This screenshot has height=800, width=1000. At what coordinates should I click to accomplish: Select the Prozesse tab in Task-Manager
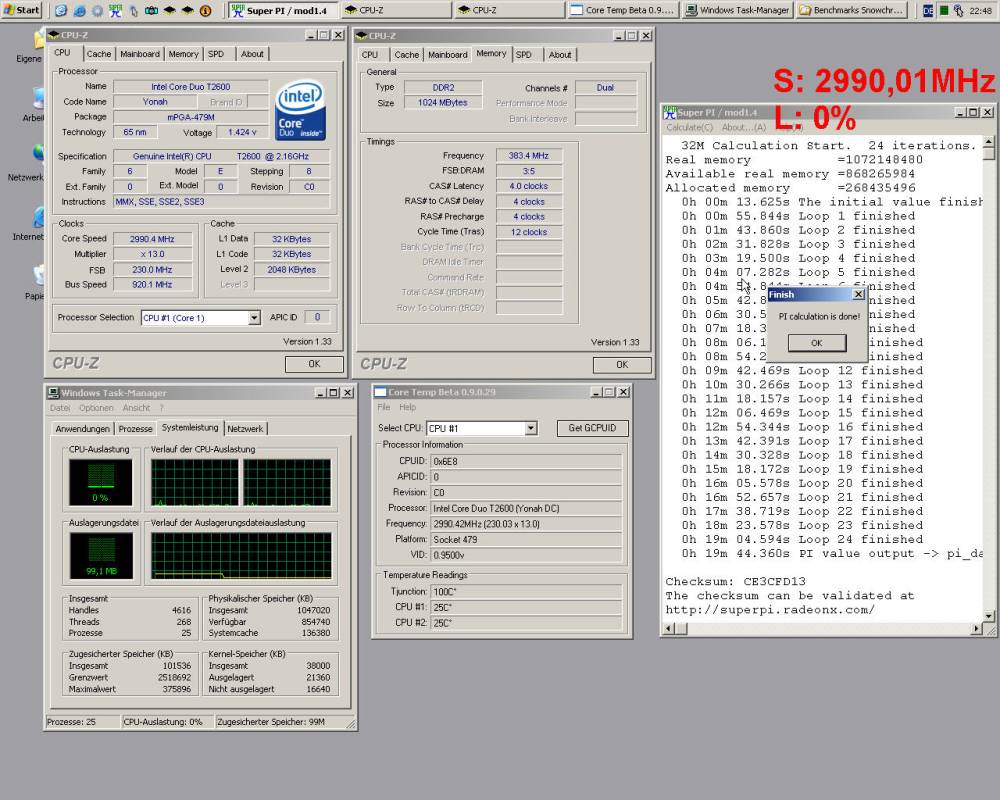click(x=135, y=429)
